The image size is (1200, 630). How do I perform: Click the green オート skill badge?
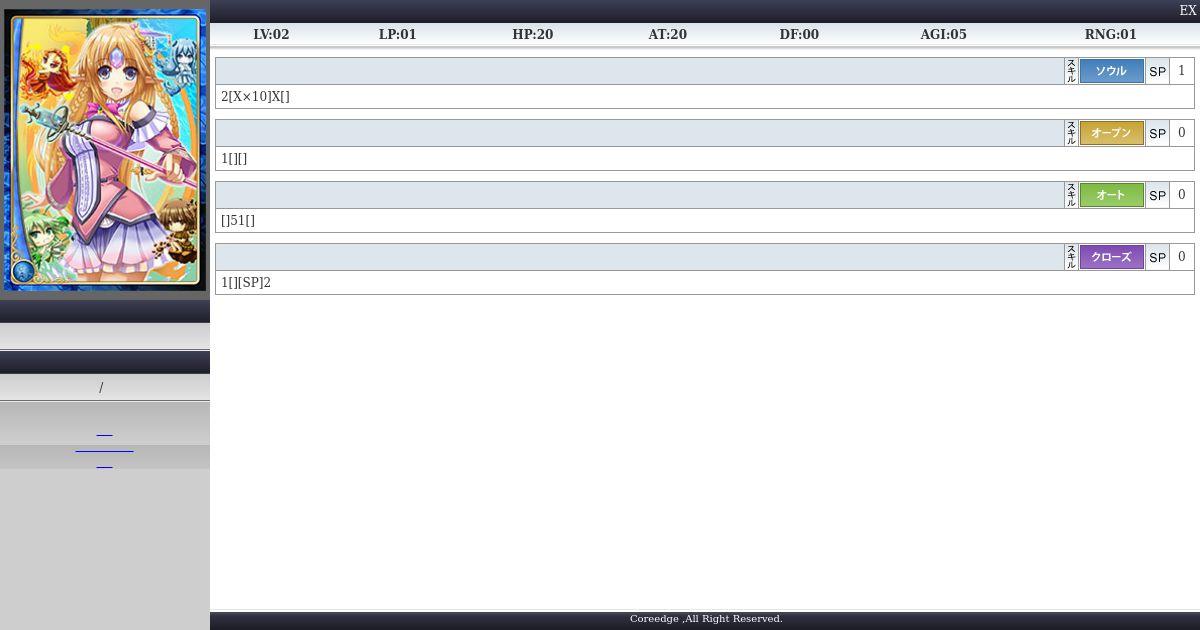pyautogui.click(x=1111, y=195)
